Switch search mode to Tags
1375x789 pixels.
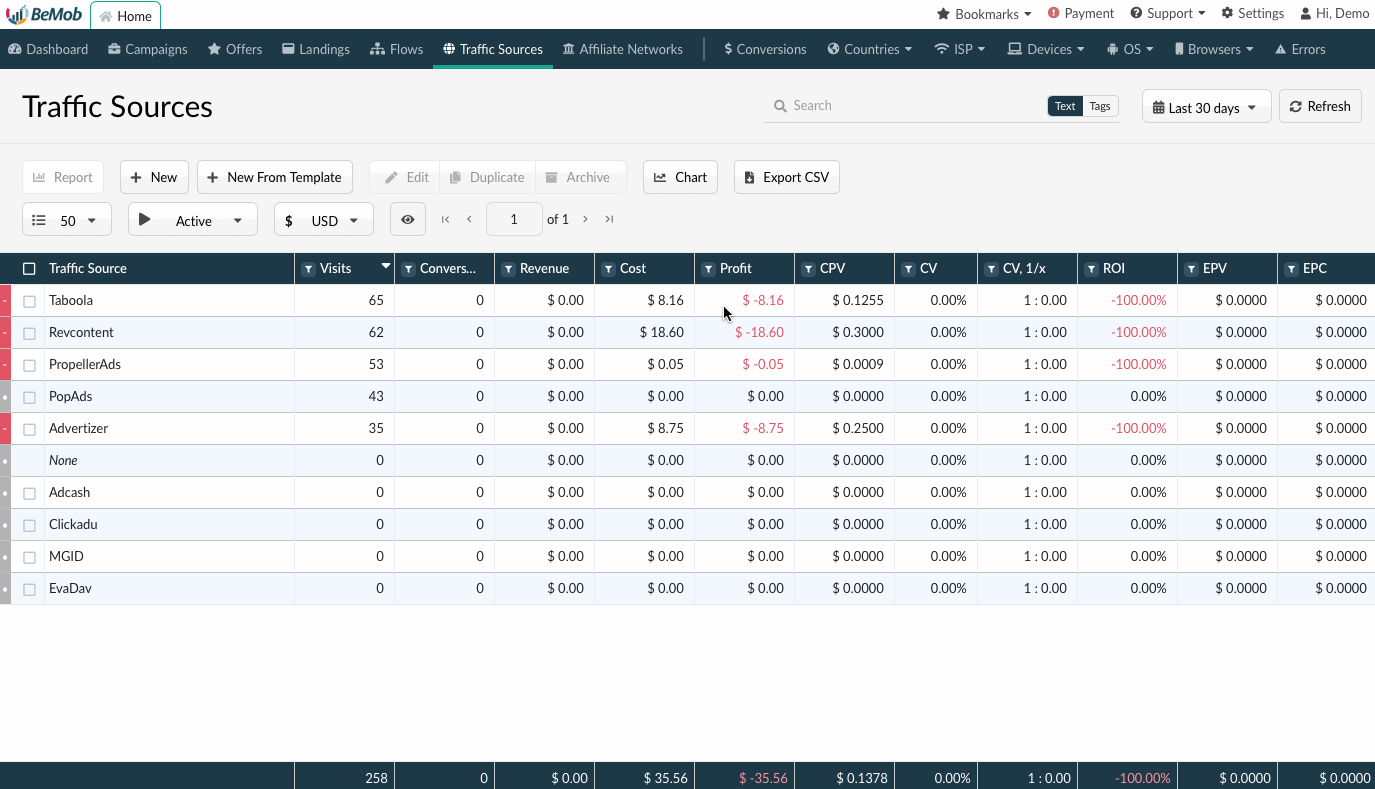pyautogui.click(x=1100, y=106)
